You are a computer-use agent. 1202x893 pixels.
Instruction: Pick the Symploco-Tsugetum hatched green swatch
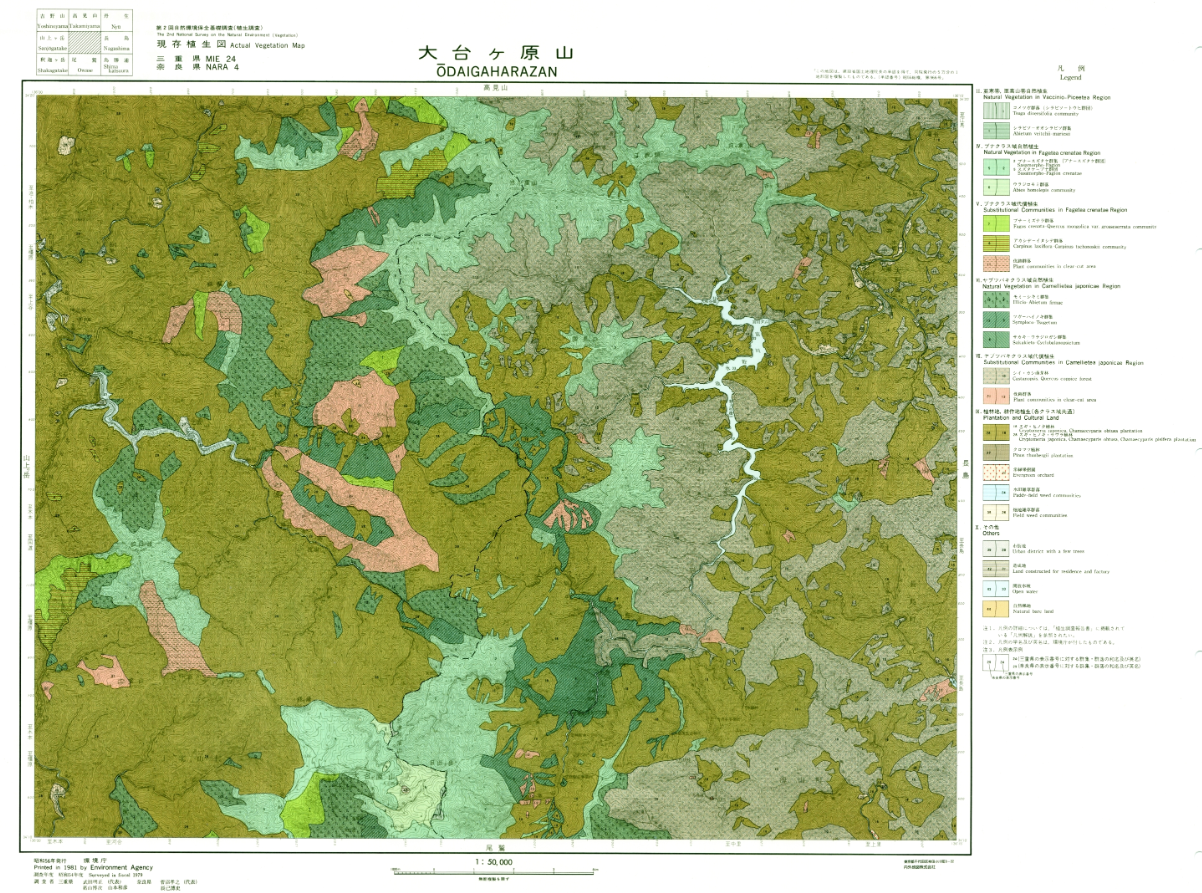point(994,320)
